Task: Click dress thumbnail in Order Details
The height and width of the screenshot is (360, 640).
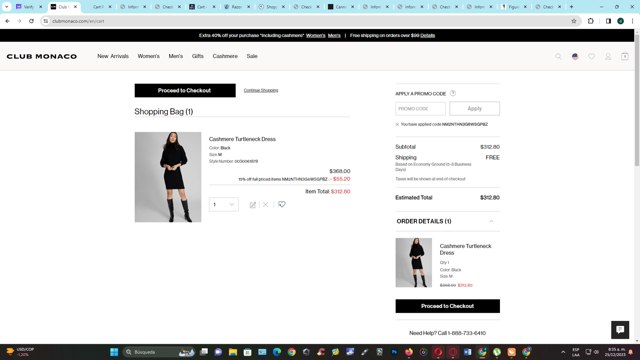Action: (x=413, y=263)
